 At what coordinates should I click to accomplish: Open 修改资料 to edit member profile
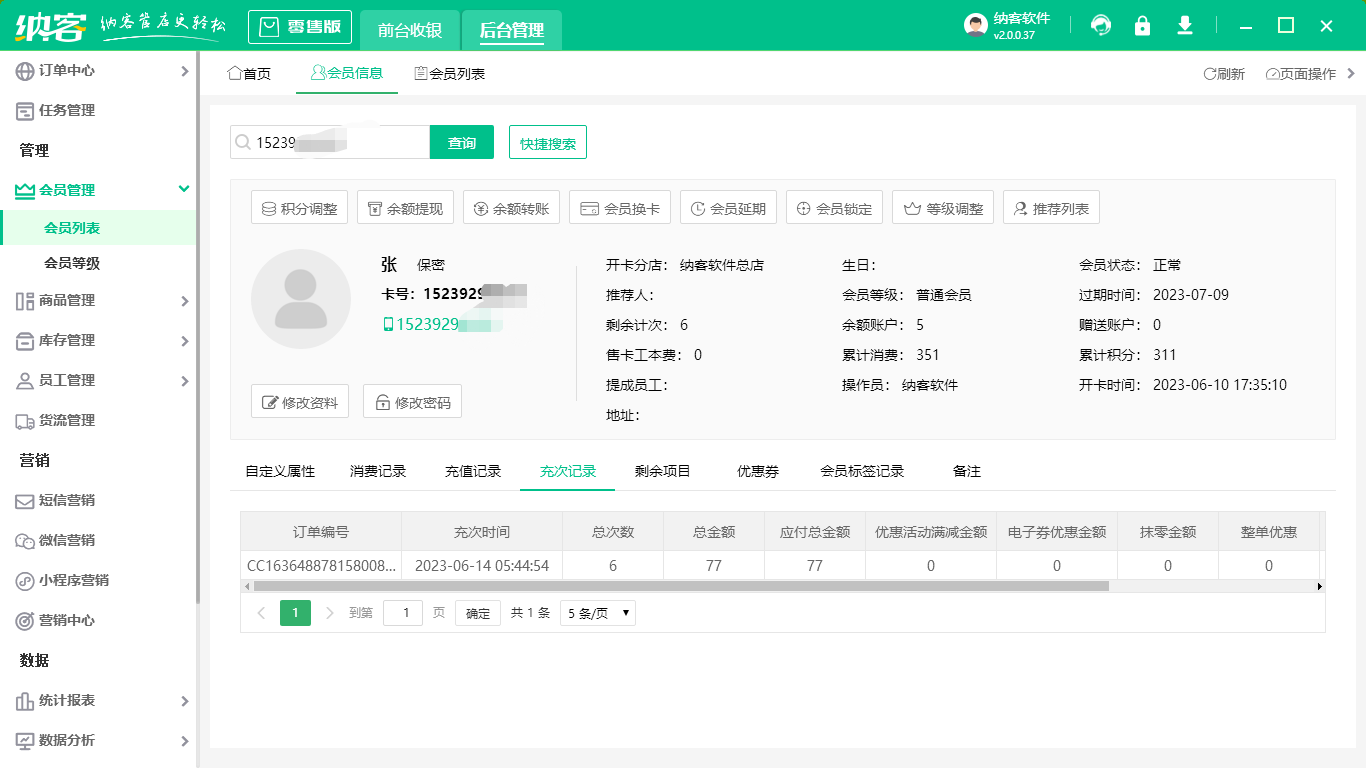[x=299, y=401]
